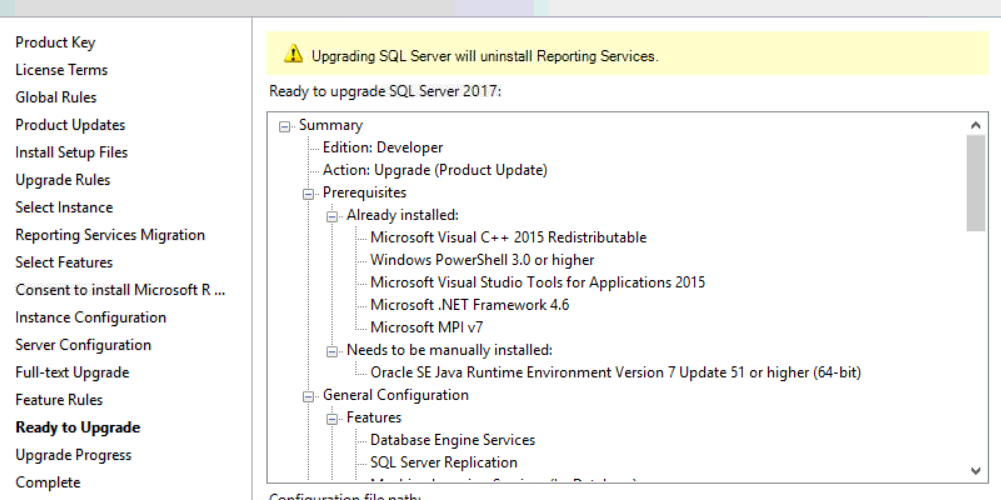Collapse the General Configuration node
This screenshot has width=1001, height=500.
(x=309, y=396)
